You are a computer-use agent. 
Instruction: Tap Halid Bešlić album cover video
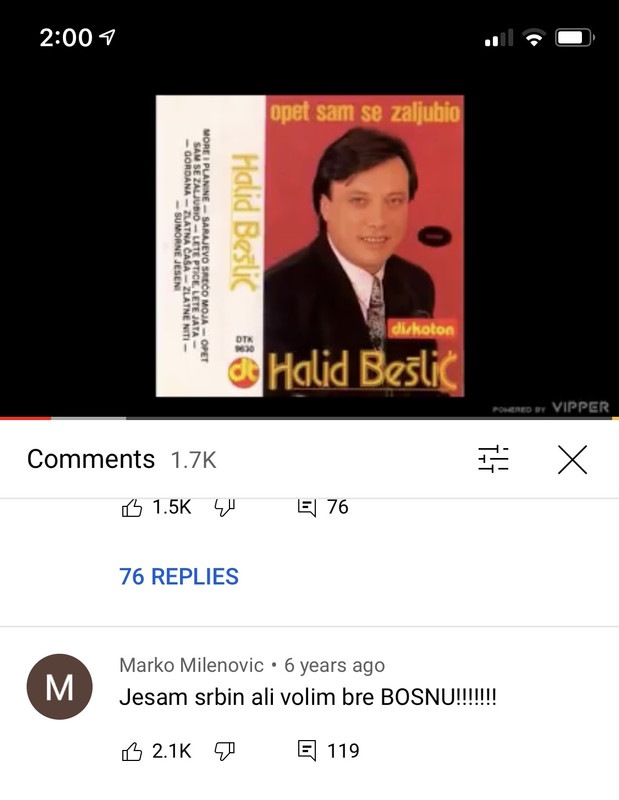(310, 245)
